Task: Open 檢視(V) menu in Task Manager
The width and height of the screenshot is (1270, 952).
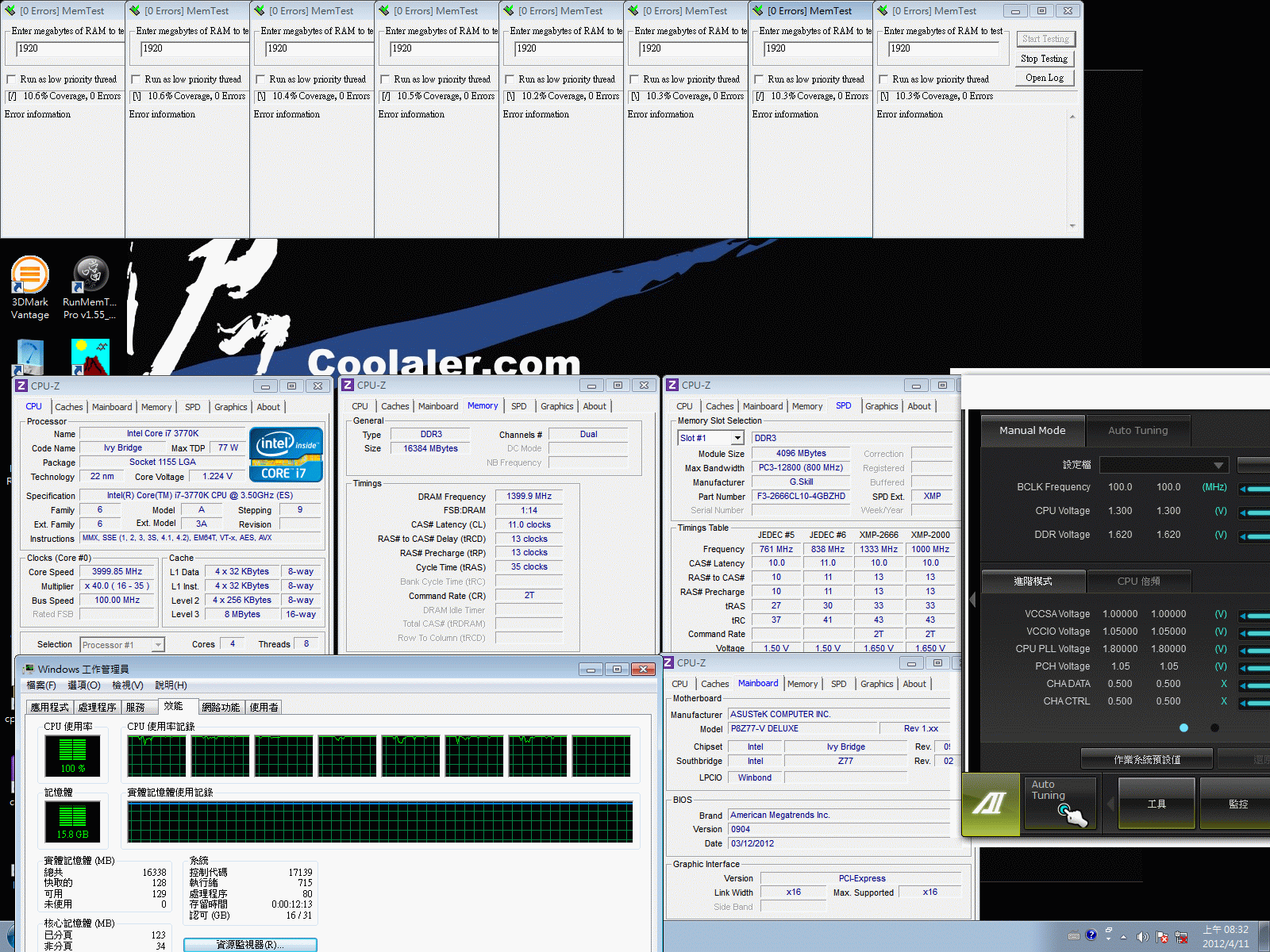Action: (128, 685)
